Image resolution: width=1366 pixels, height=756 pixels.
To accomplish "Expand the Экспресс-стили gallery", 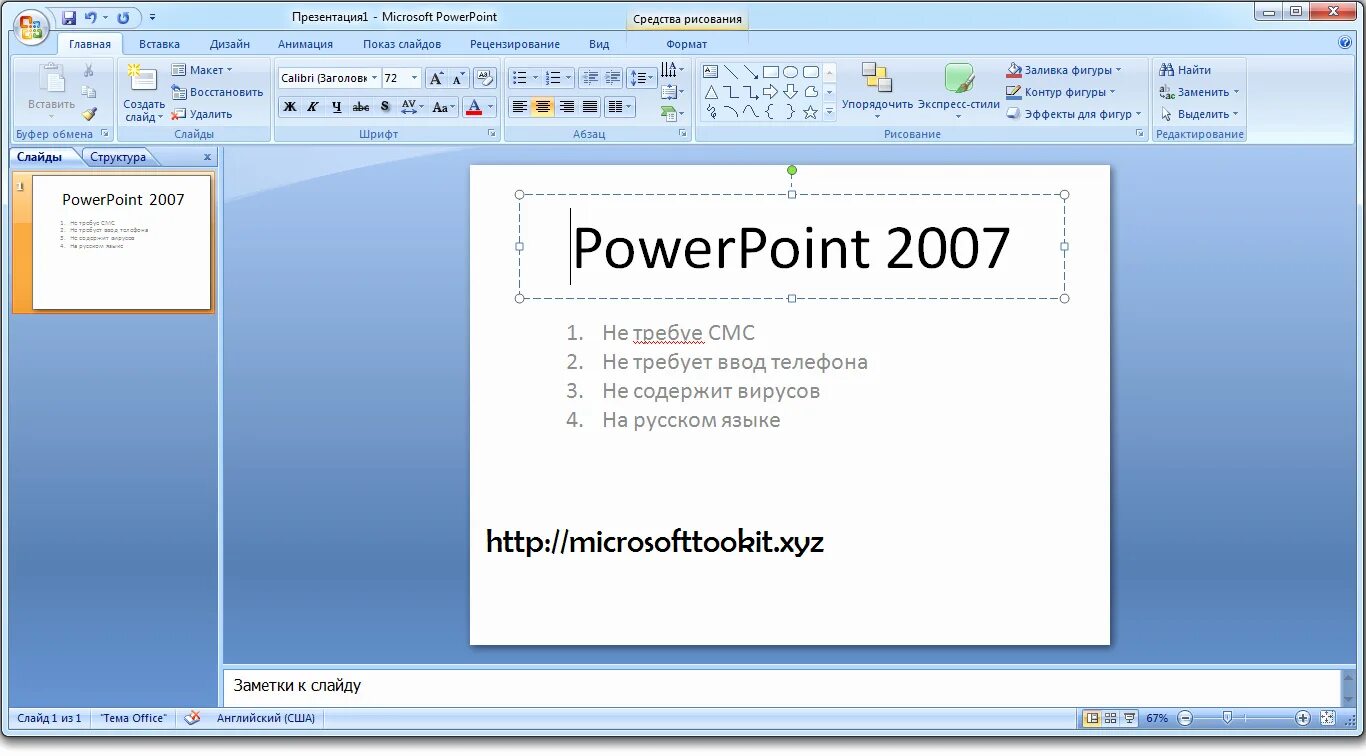I will (x=959, y=91).
